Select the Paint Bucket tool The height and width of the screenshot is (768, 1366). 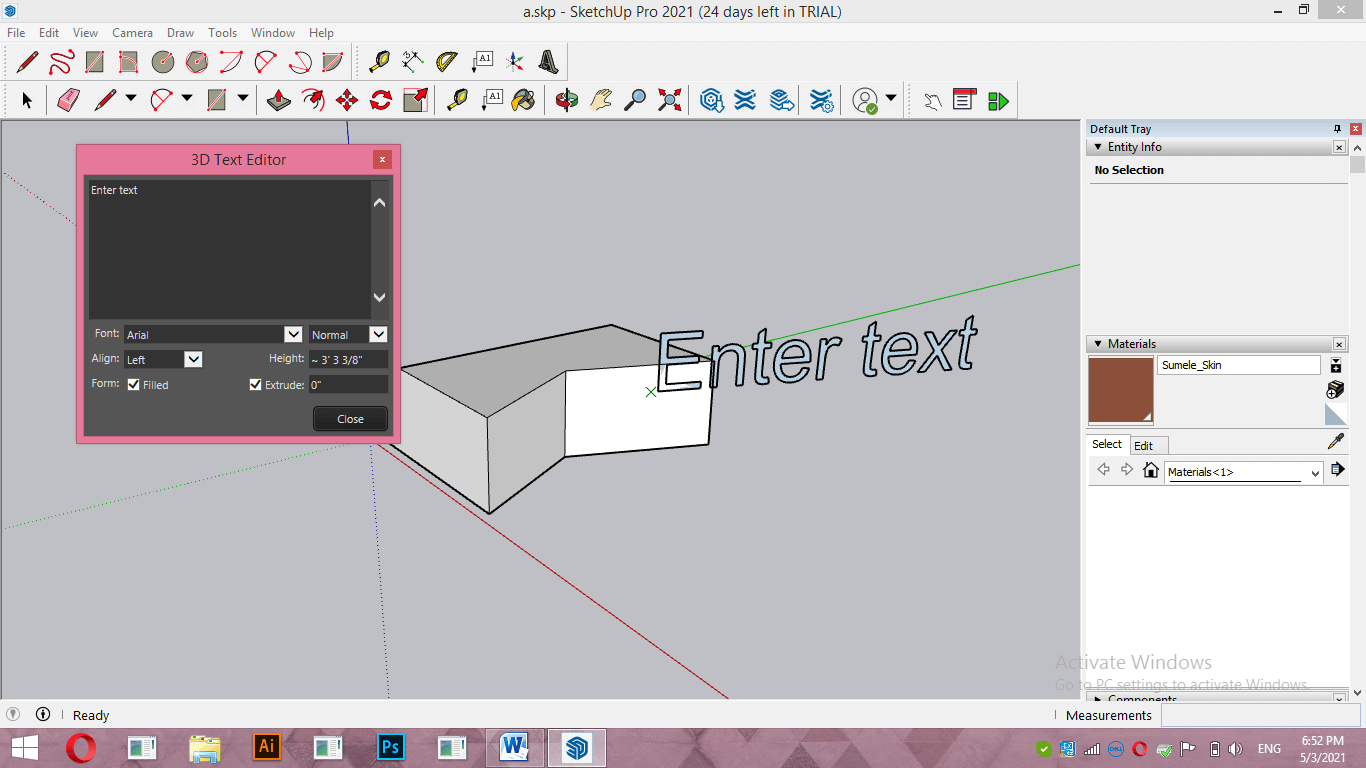tap(523, 100)
